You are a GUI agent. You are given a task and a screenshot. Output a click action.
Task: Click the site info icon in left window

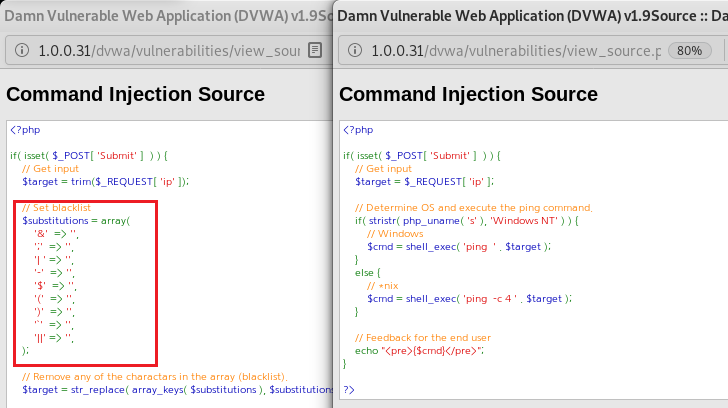coord(22,50)
